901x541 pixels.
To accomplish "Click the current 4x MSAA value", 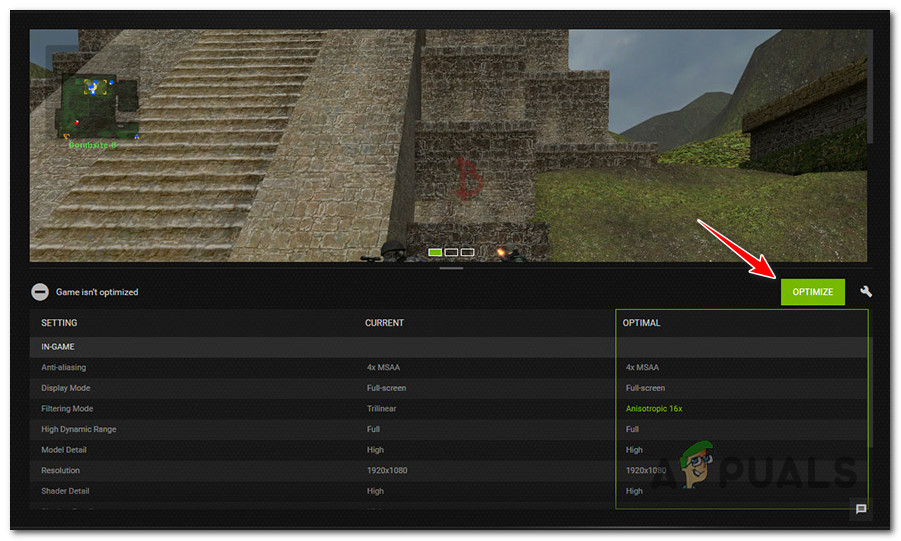I will point(383,367).
